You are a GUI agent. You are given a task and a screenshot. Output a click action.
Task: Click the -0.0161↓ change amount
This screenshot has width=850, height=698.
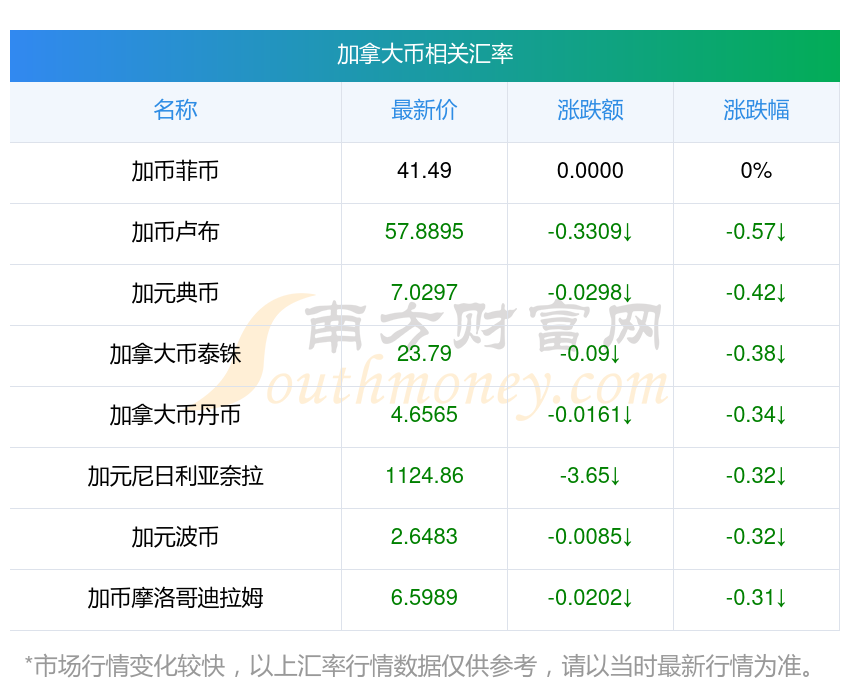coord(590,415)
